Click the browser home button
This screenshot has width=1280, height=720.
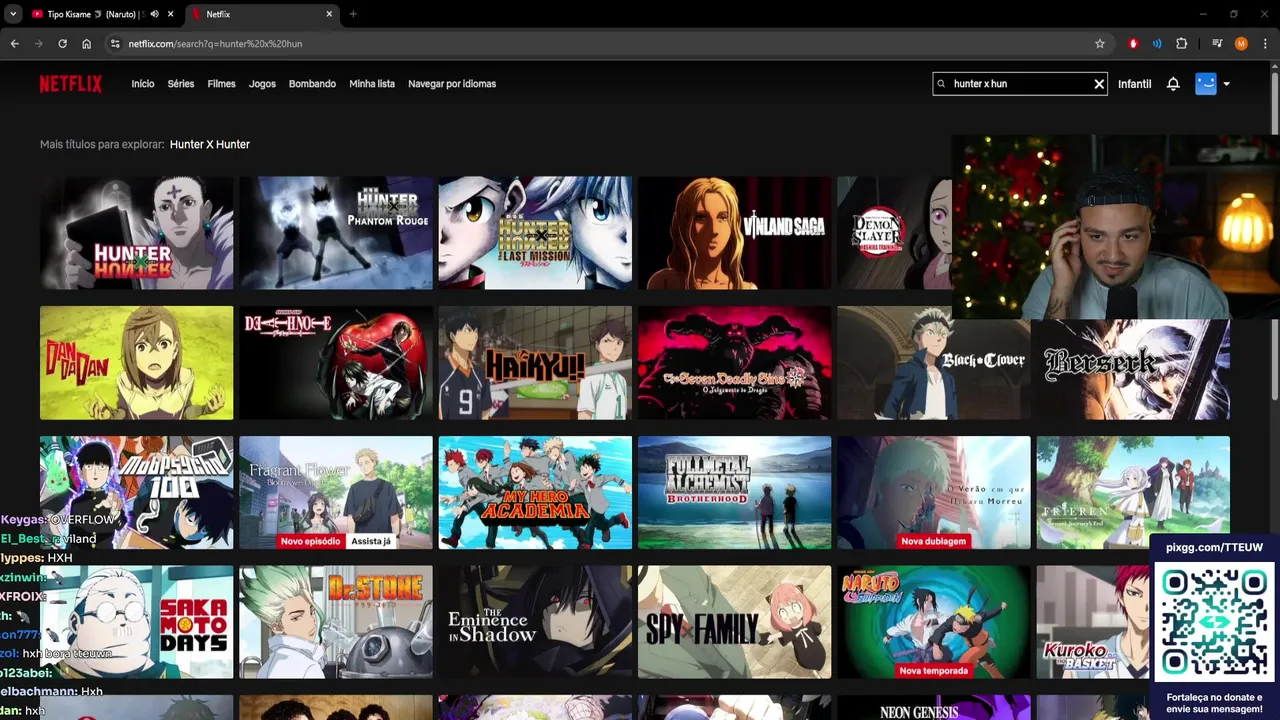(87, 44)
